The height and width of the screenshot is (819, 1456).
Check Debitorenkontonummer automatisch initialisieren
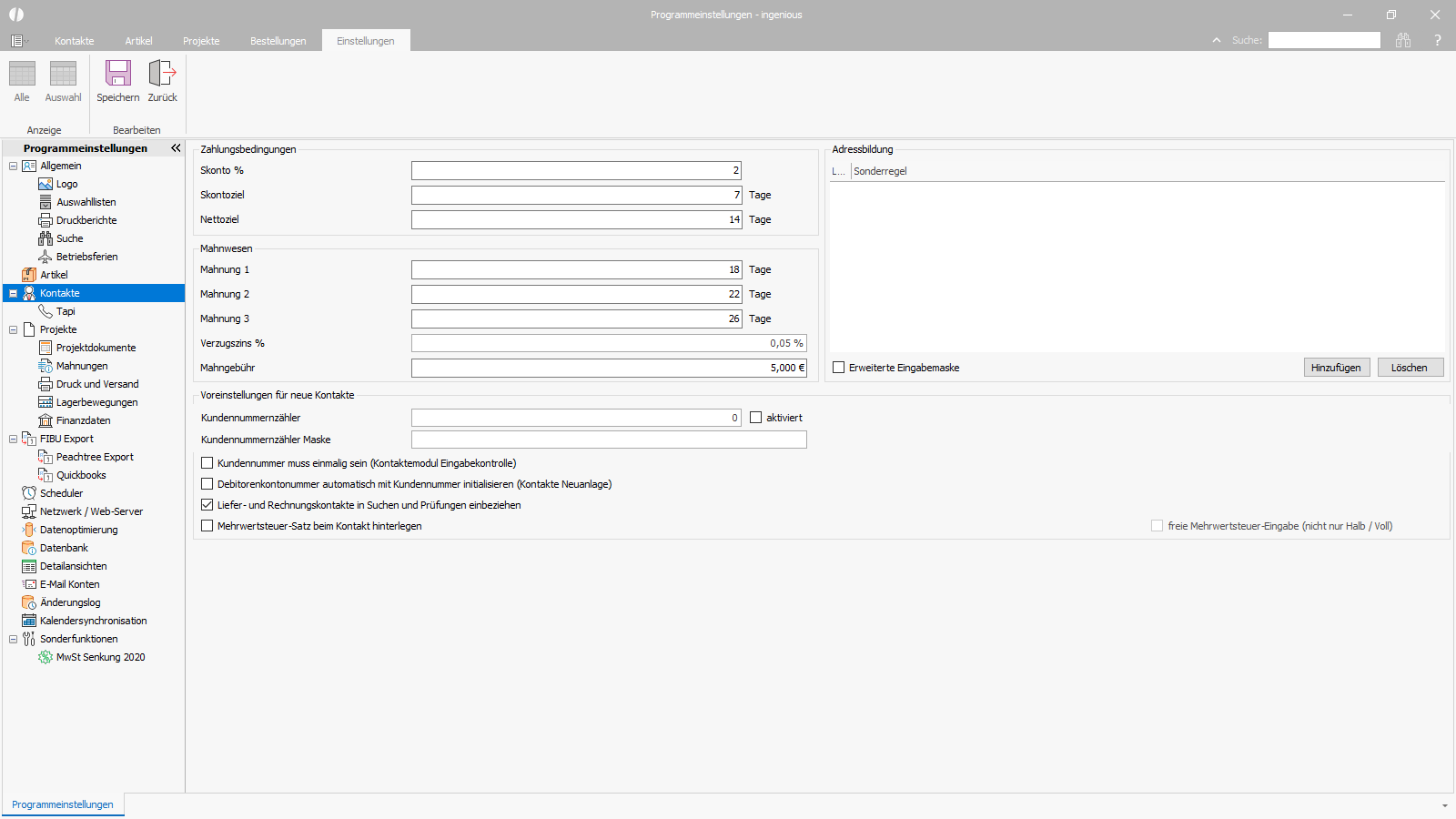coord(207,484)
